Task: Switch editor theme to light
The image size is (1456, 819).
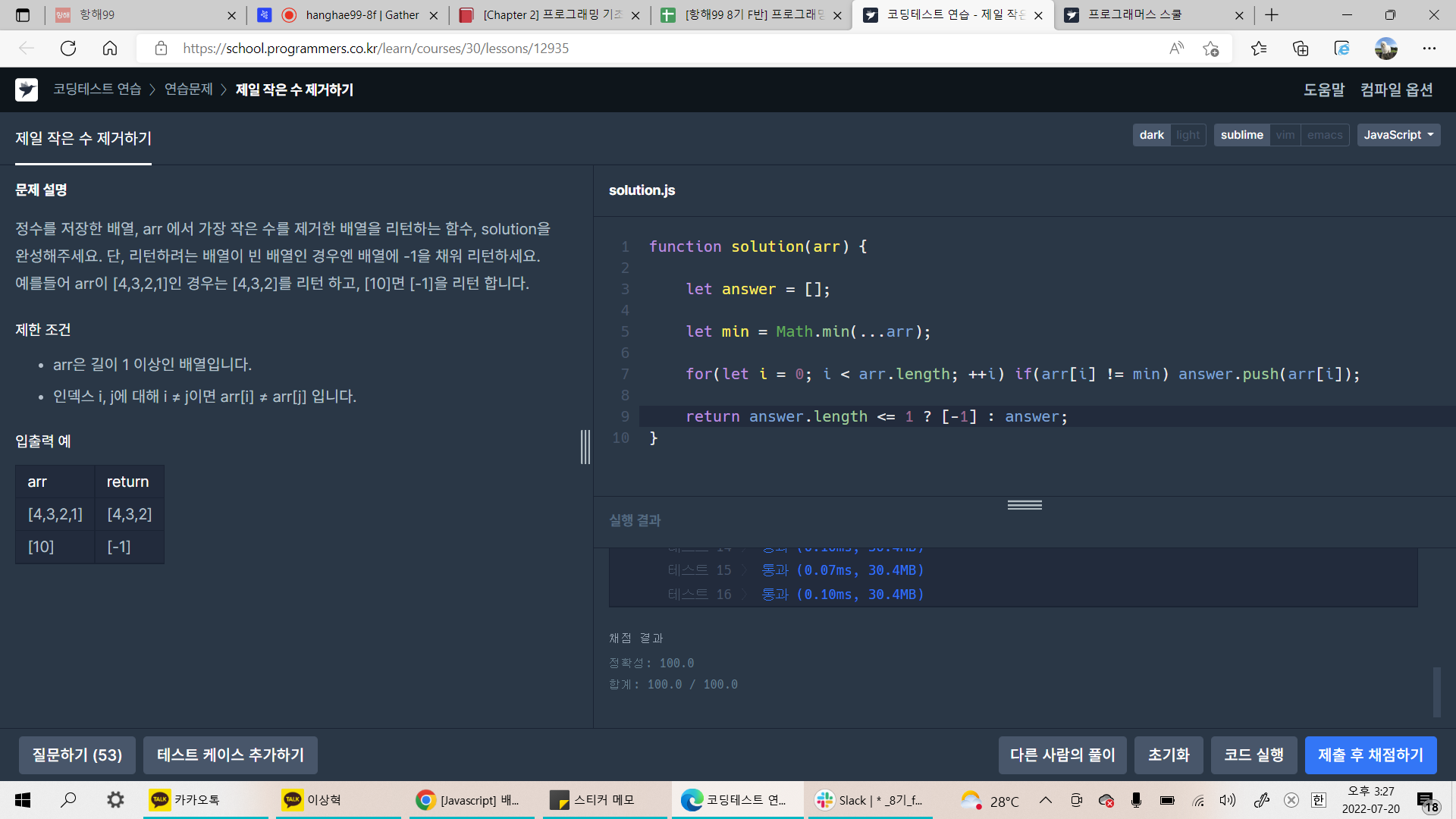Action: (1188, 135)
